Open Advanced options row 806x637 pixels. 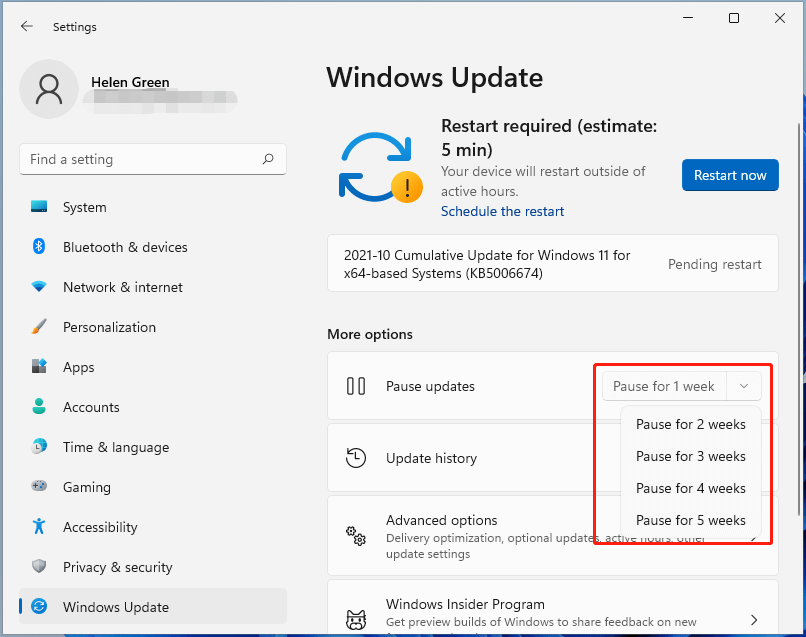(x=553, y=536)
